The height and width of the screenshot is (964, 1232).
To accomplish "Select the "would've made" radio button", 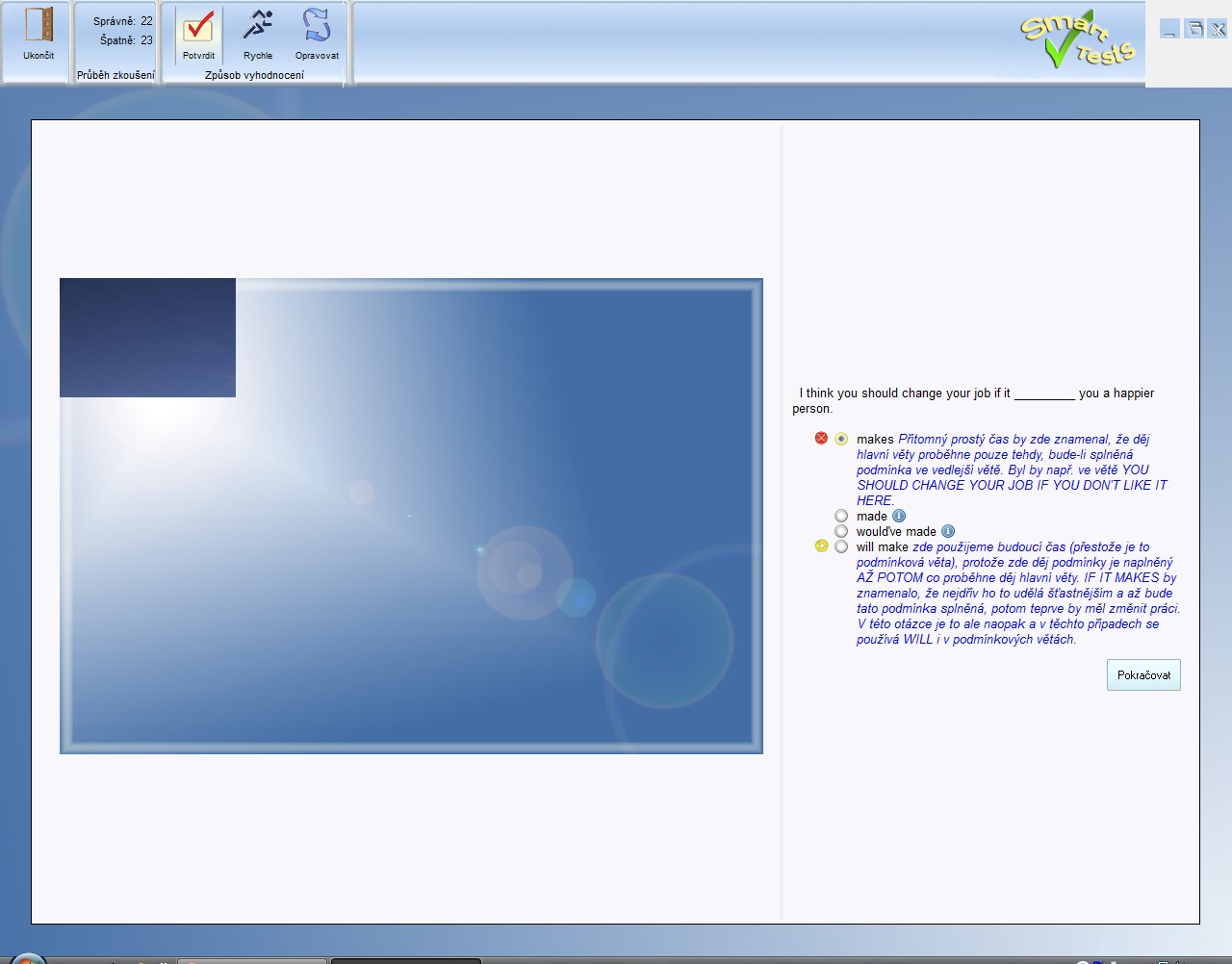I will coord(841,531).
